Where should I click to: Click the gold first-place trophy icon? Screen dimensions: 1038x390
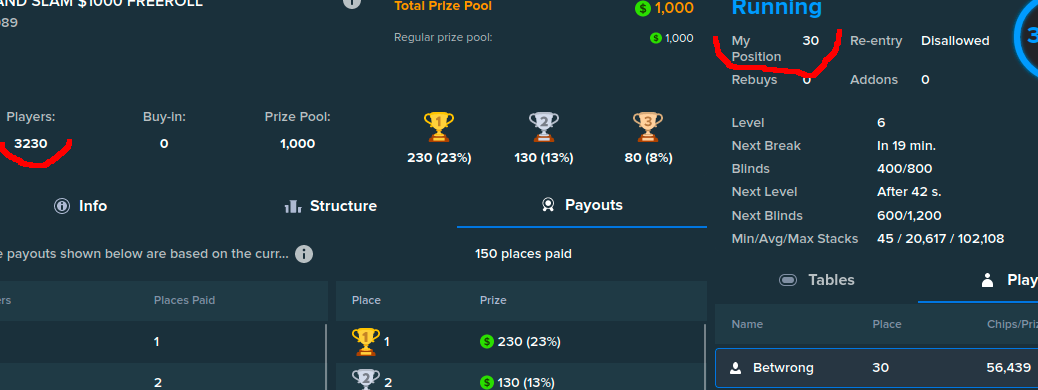point(438,126)
